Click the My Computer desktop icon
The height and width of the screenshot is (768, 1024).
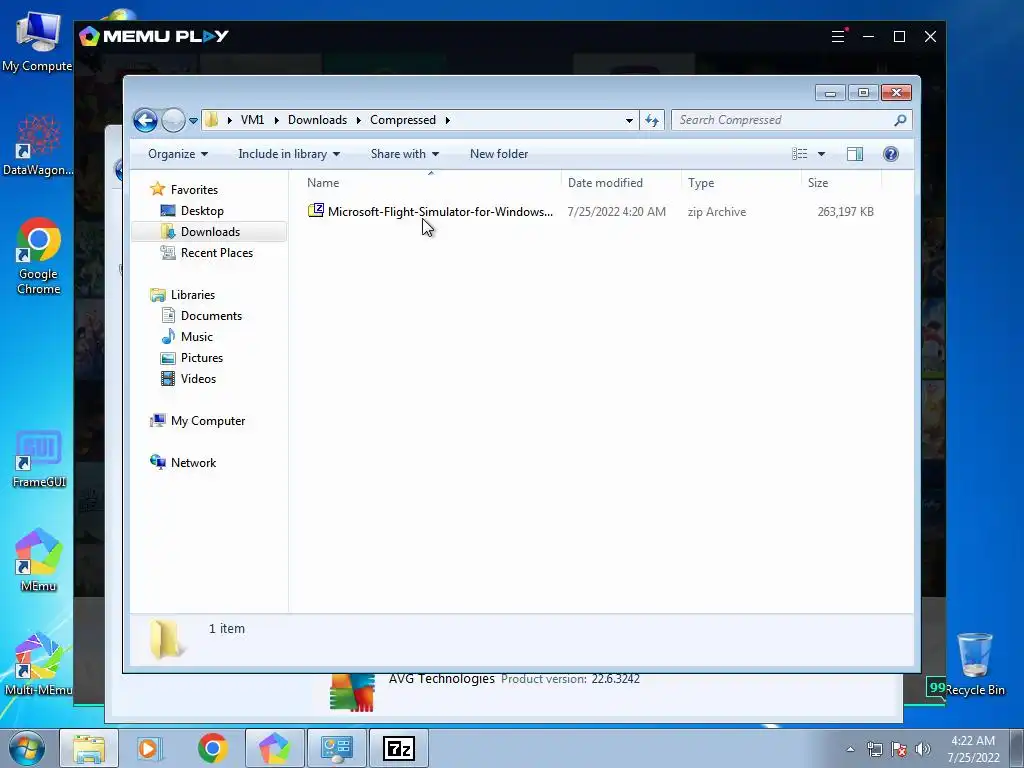pos(37,40)
